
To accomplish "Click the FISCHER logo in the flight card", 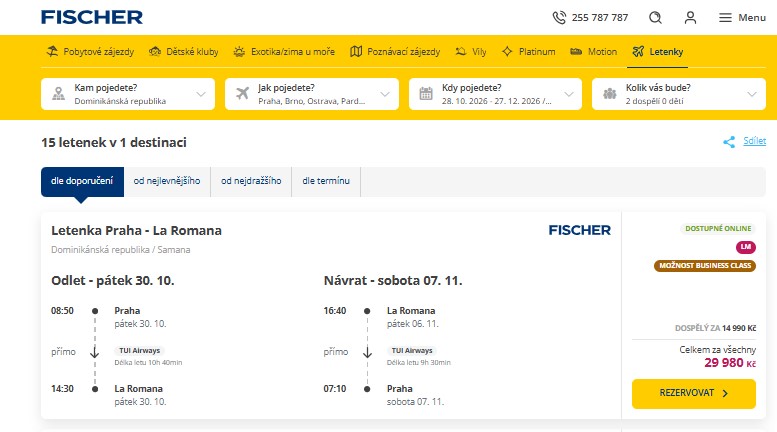I will (x=579, y=230).
